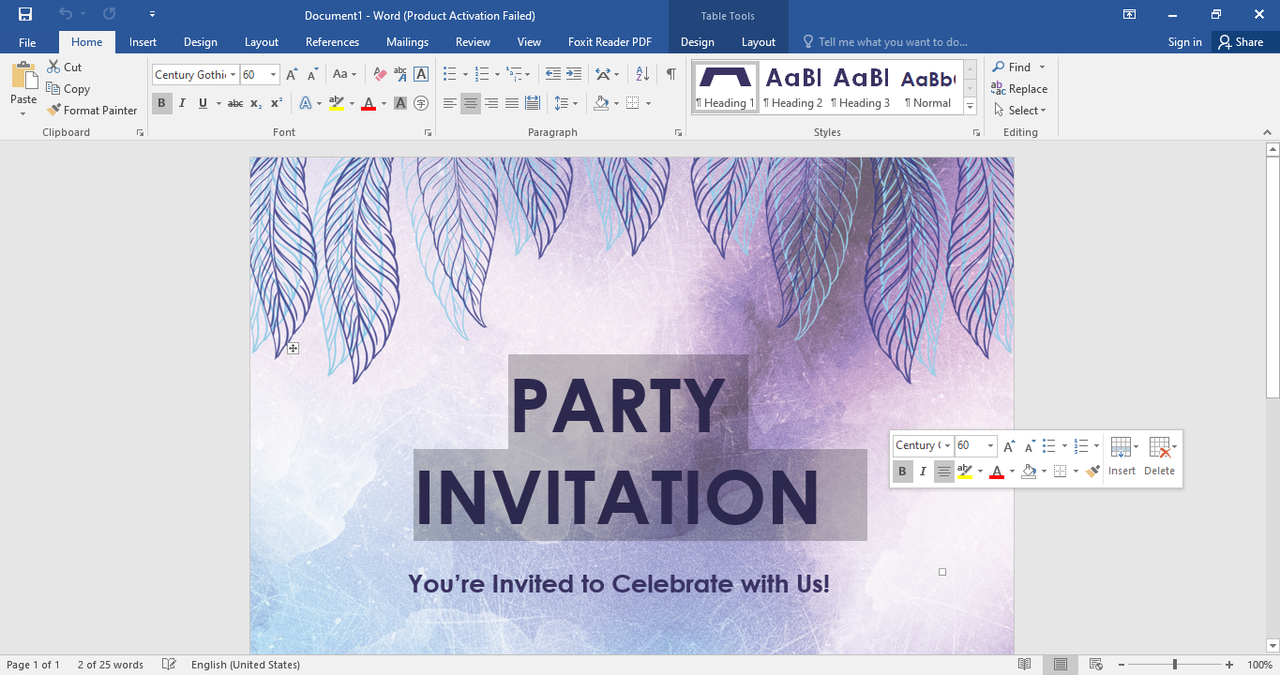Click the Tell me what you want to do box
This screenshot has width=1280, height=675.
coord(886,42)
